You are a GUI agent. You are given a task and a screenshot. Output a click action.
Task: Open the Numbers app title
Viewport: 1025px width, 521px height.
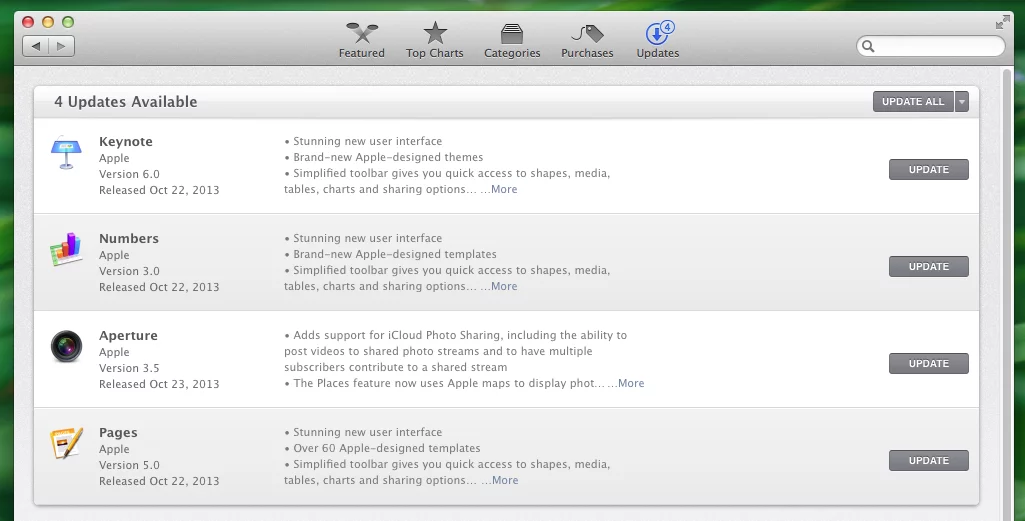pos(129,238)
